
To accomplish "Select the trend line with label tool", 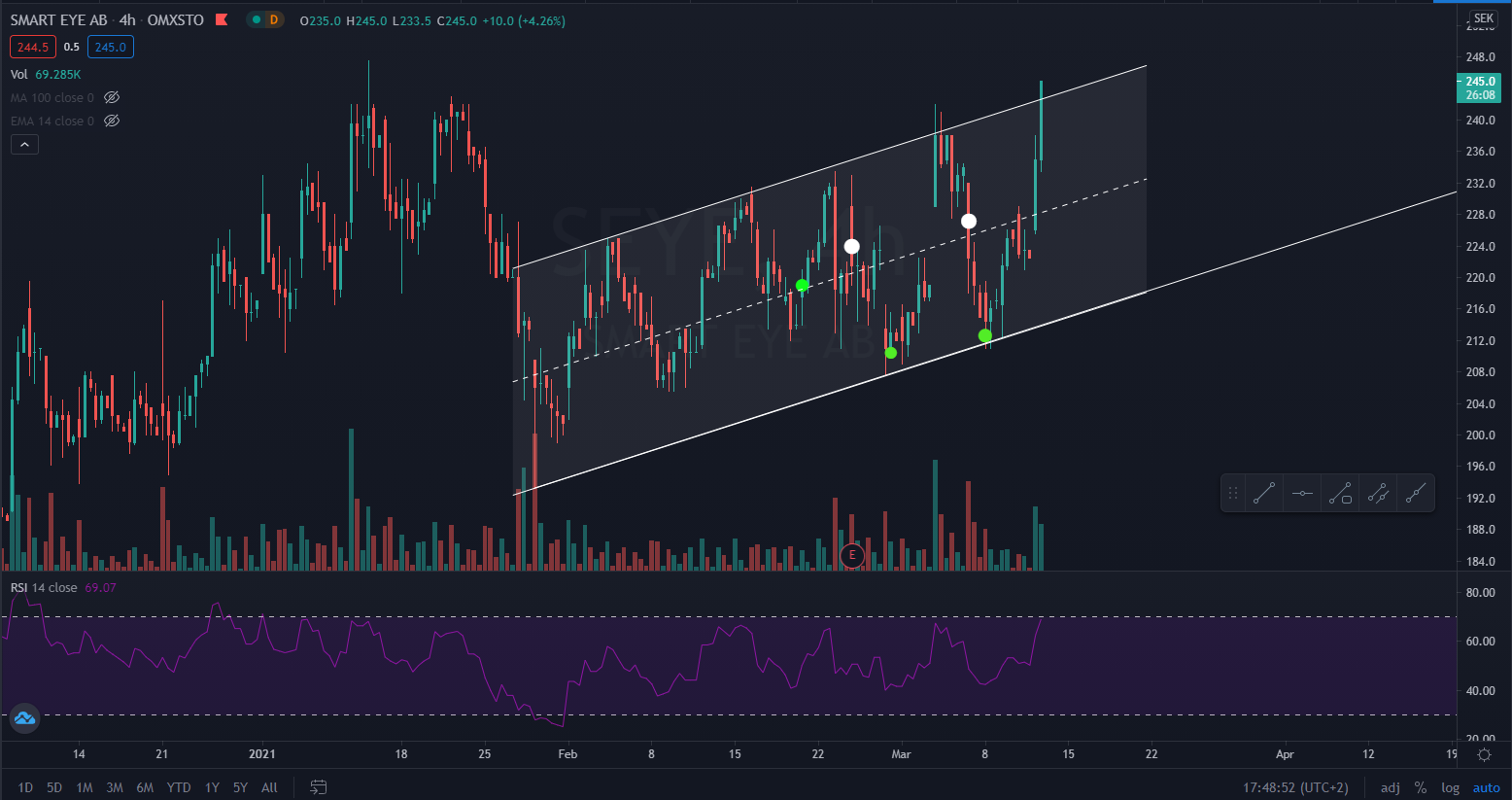I will [1340, 494].
